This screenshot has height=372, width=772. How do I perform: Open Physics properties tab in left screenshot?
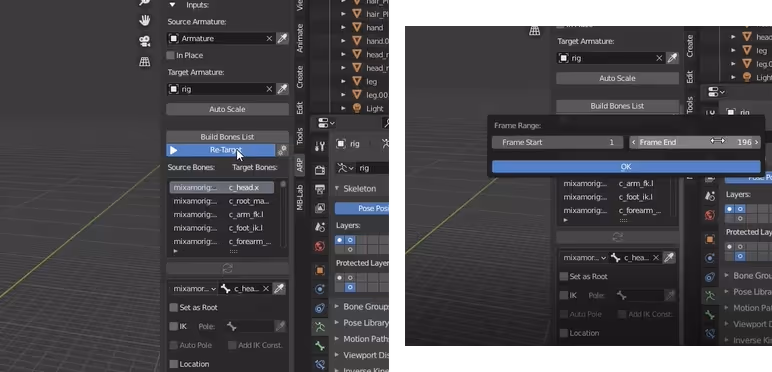pos(320,289)
